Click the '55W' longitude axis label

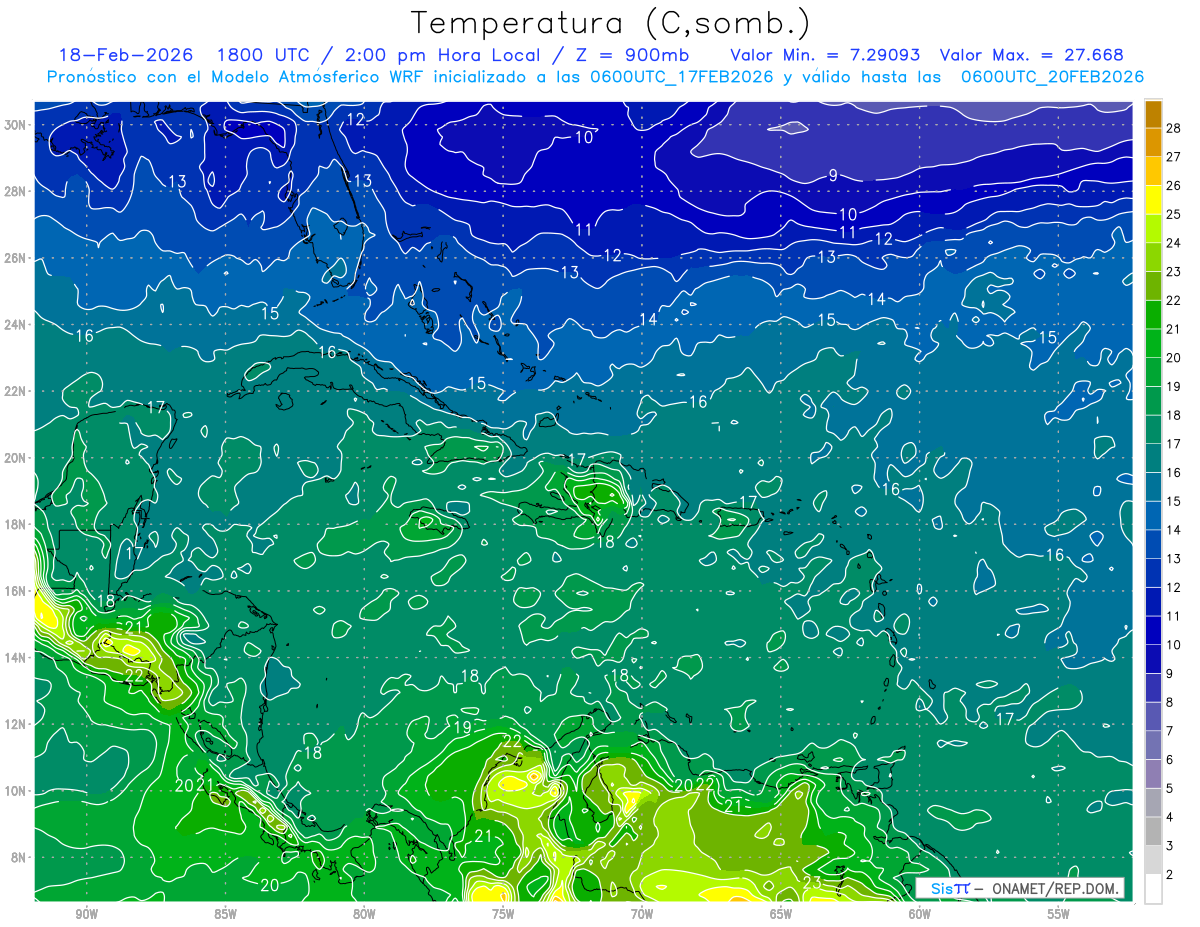coord(1059,914)
